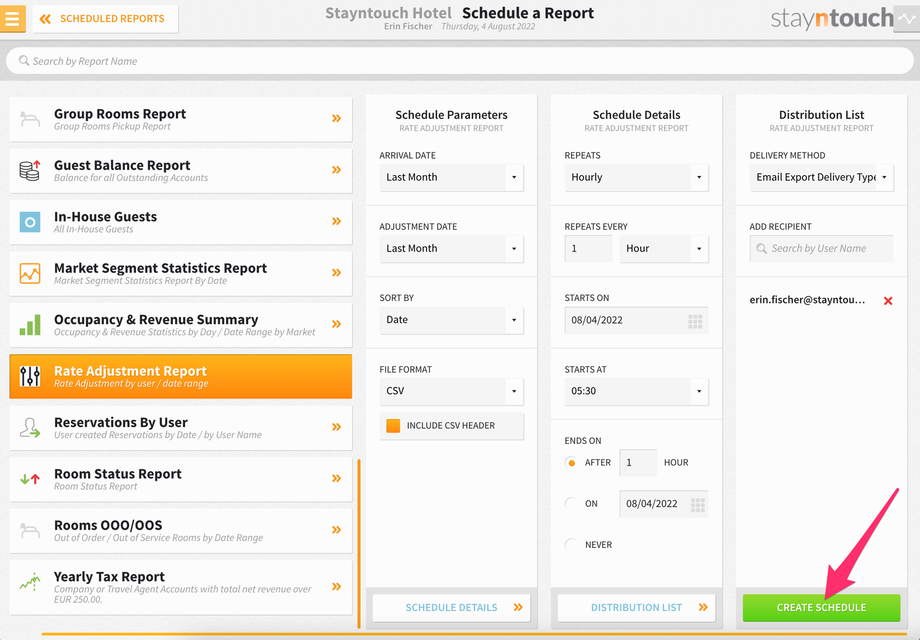Click the Schedule Details button
The image size is (920, 640).
coord(451,608)
